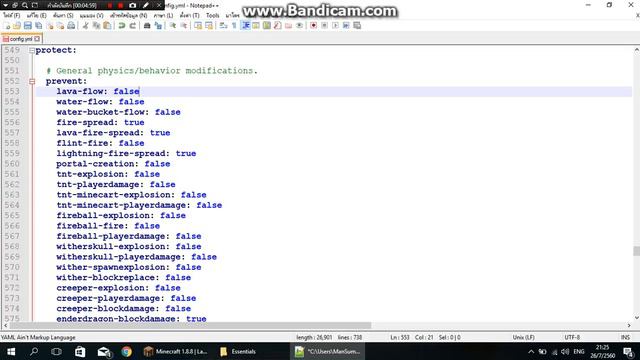Open the Edit (E) menu
640x360 pixels.
coord(36,15)
